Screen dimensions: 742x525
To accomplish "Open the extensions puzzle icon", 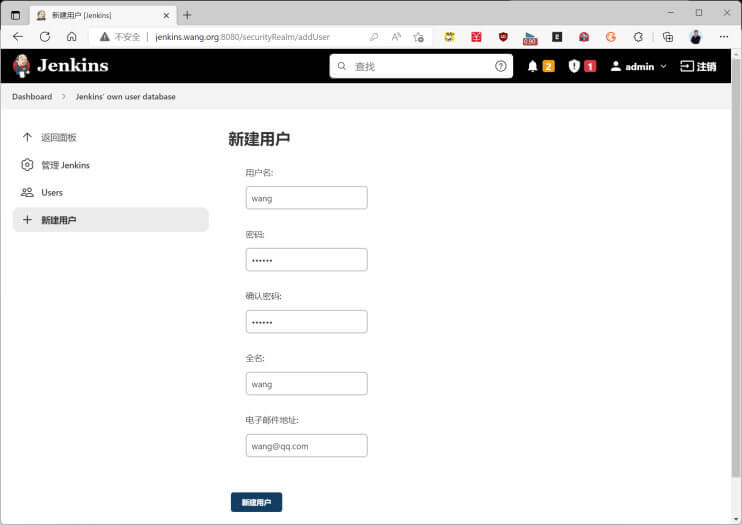I will 638,37.
